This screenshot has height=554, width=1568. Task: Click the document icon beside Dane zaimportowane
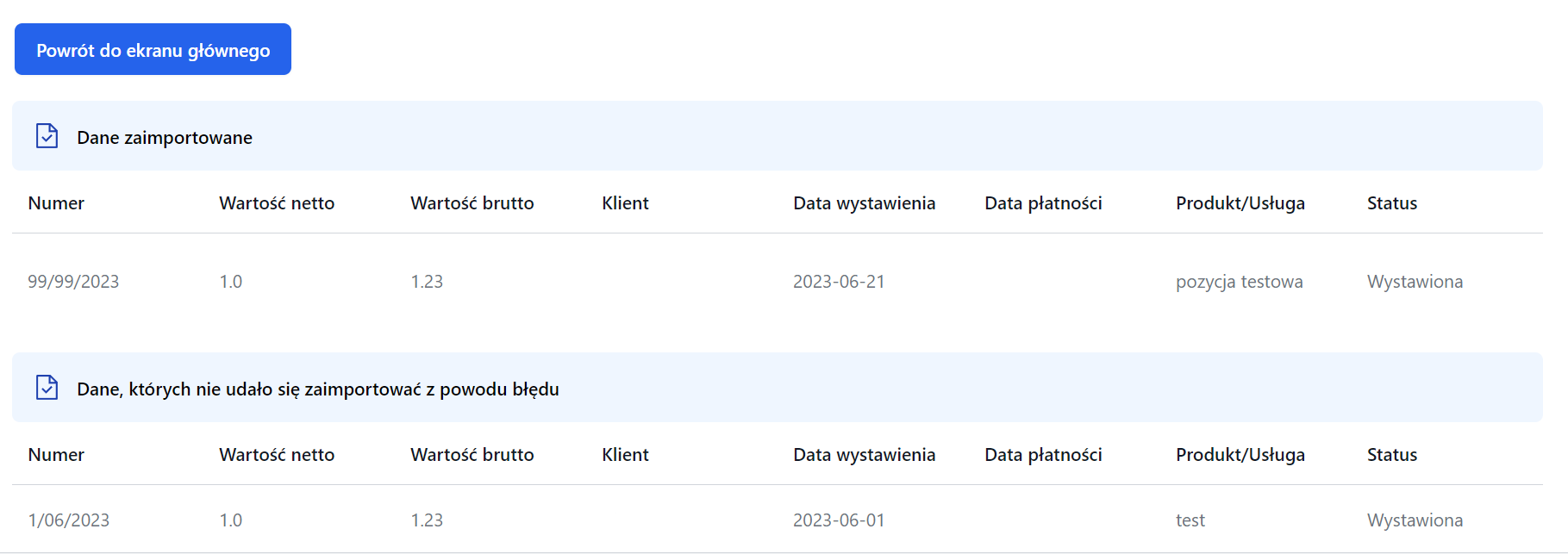47,136
